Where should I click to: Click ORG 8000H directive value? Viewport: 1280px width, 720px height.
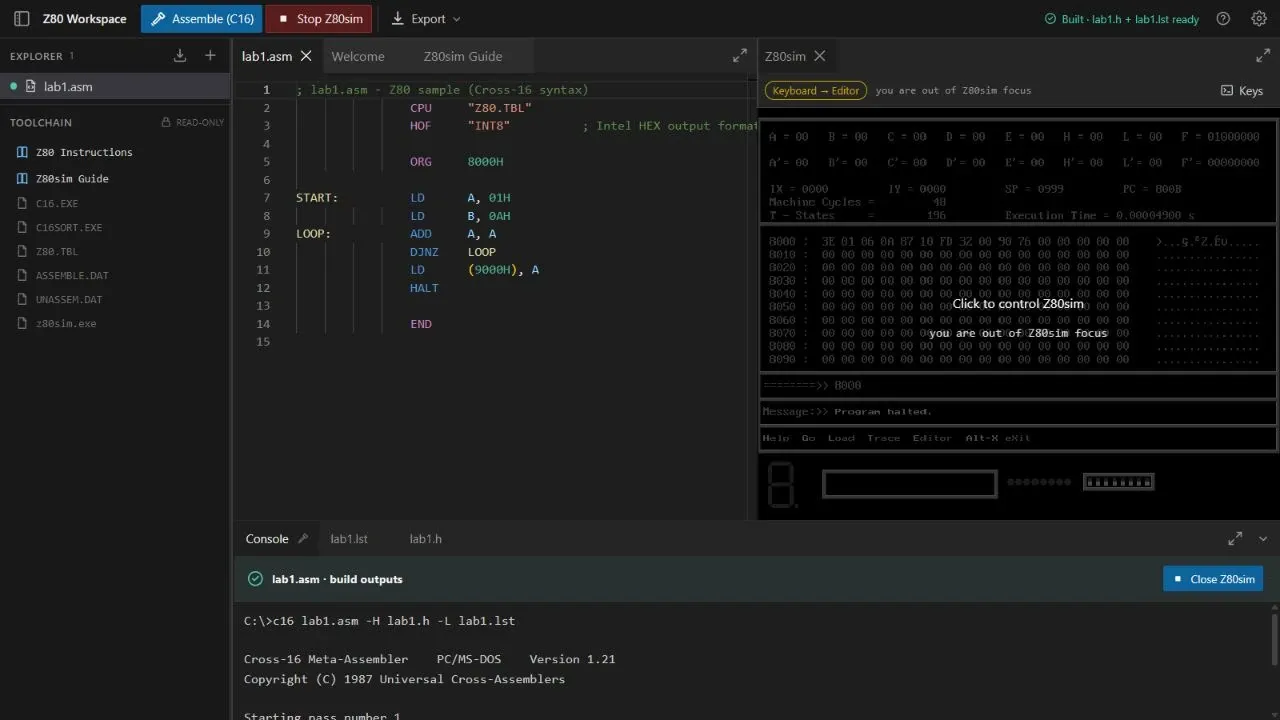(485, 162)
